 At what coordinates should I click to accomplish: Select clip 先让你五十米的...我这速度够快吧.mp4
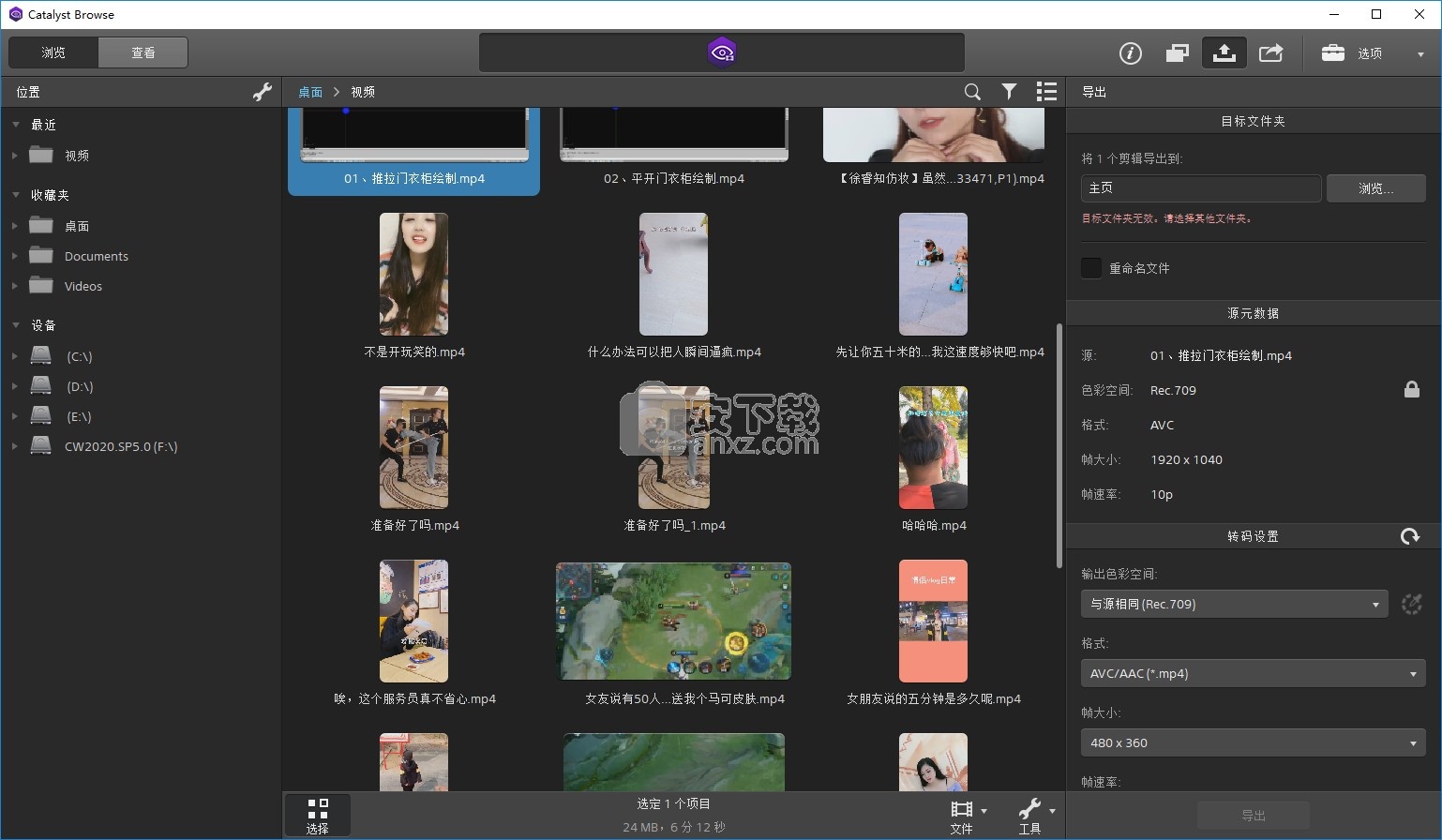click(x=933, y=286)
